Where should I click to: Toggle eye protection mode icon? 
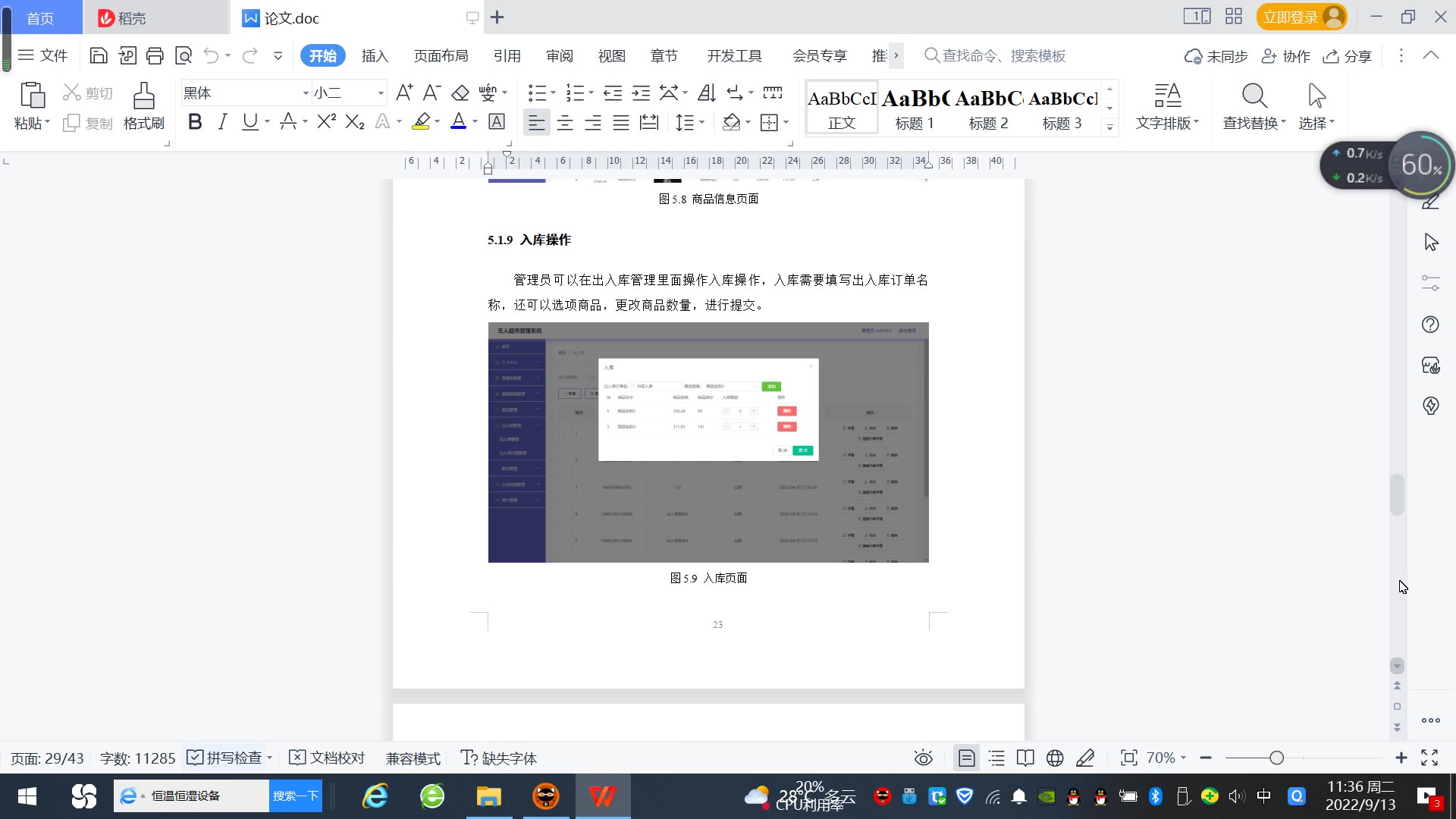click(x=923, y=758)
